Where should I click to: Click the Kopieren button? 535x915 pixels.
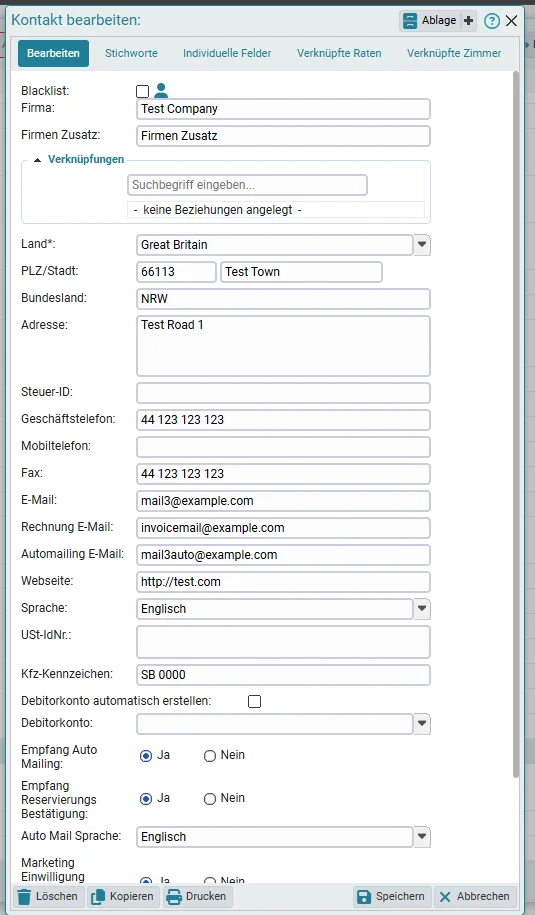pos(124,896)
